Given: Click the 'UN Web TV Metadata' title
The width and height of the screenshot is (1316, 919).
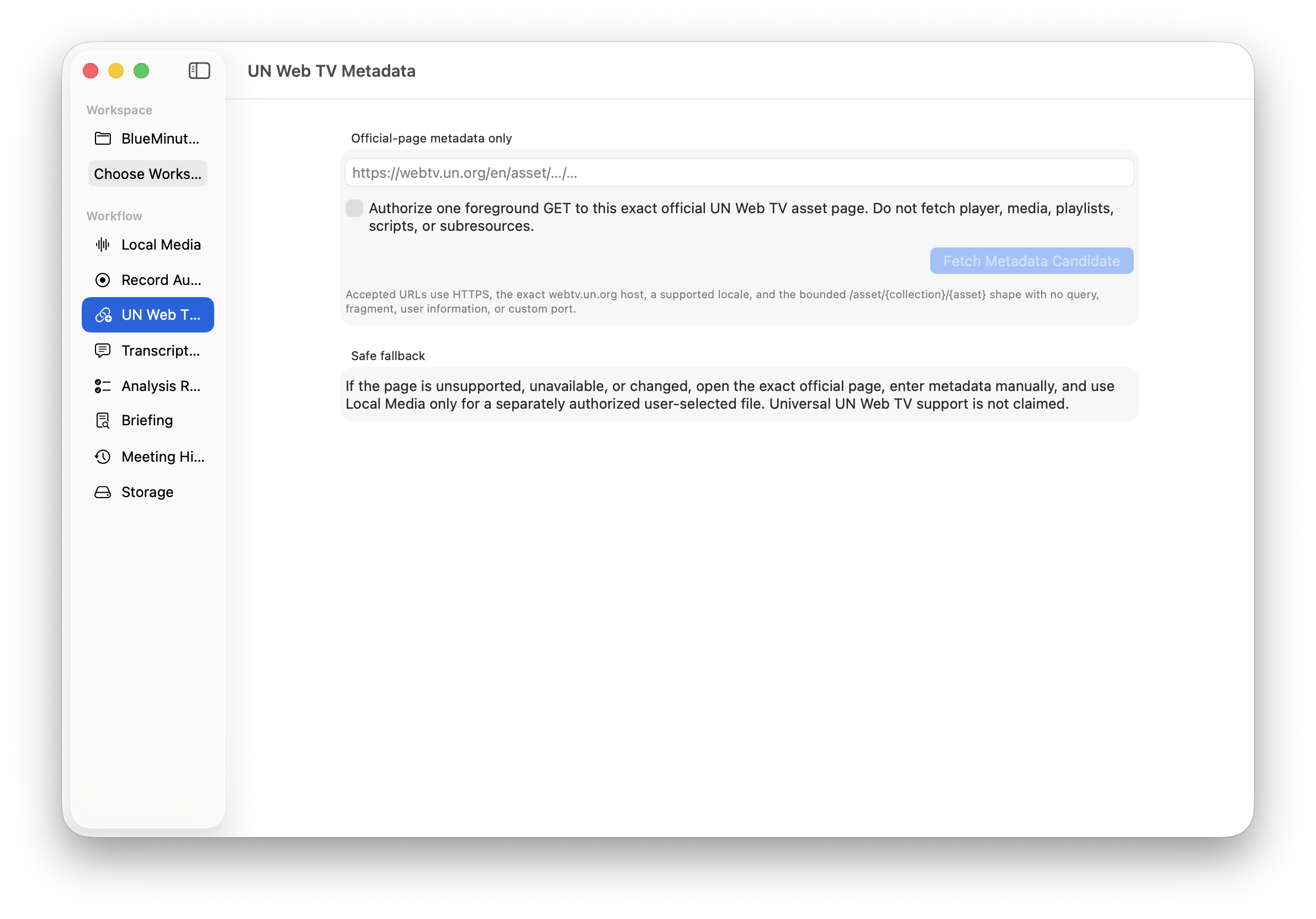Looking at the screenshot, I should tap(331, 71).
